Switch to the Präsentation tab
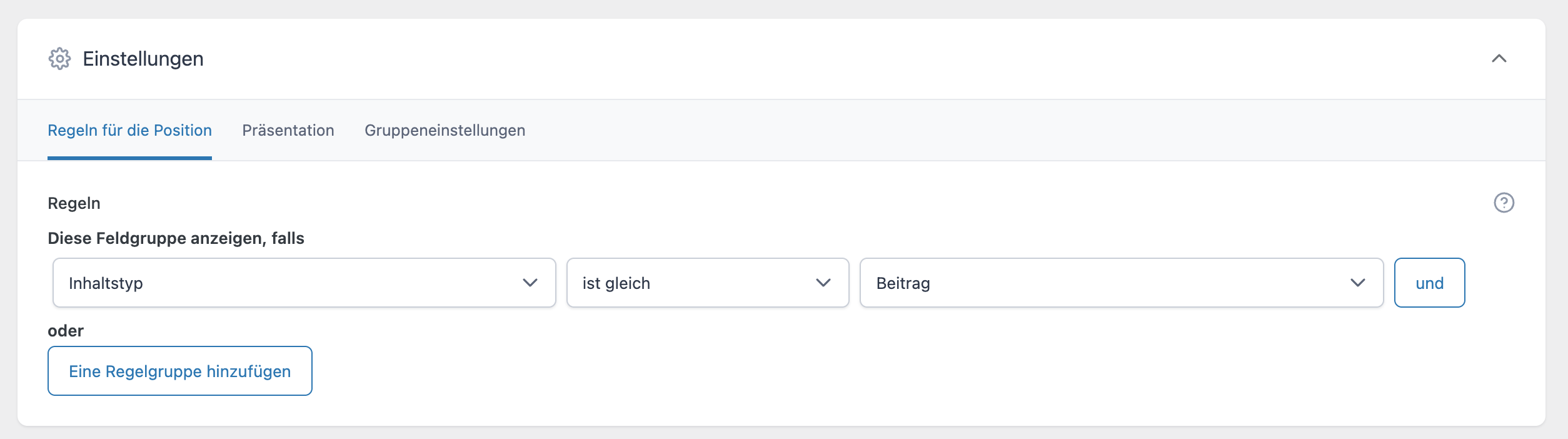The height and width of the screenshot is (439, 1568). [288, 130]
